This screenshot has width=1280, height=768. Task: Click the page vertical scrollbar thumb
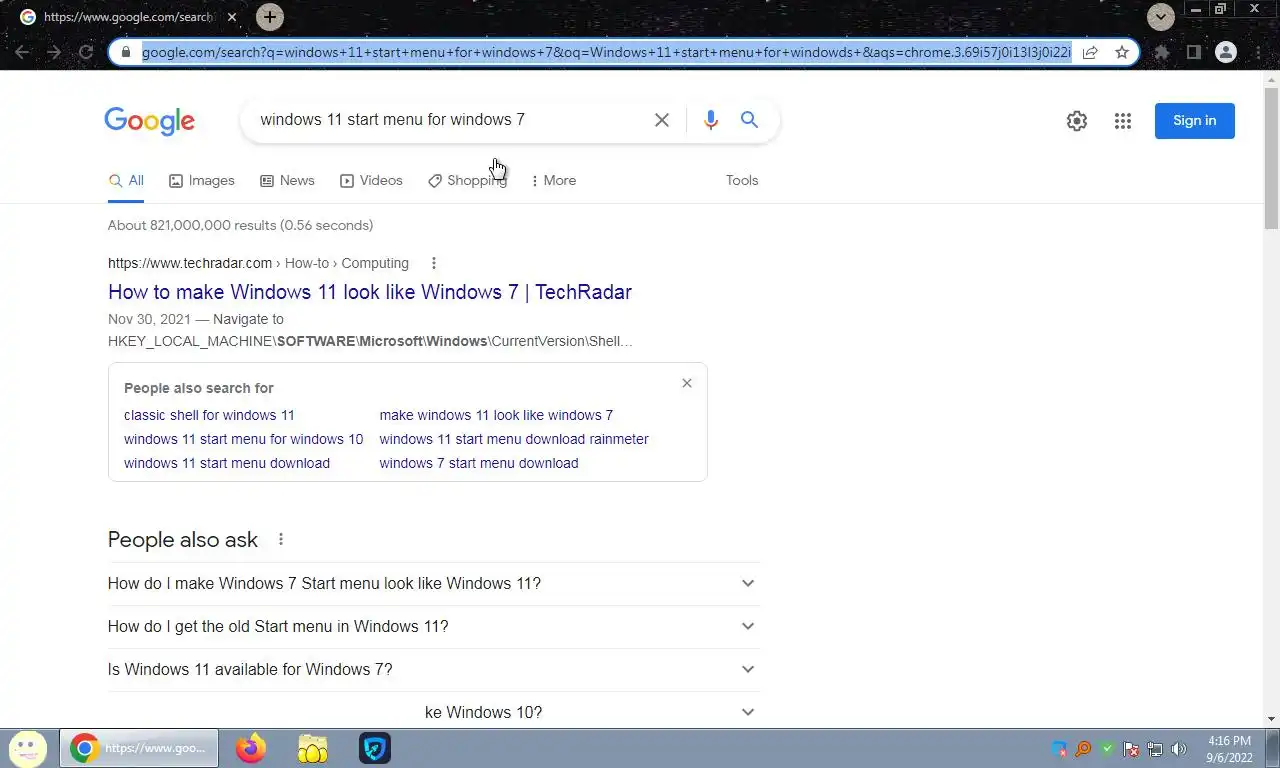1271,158
